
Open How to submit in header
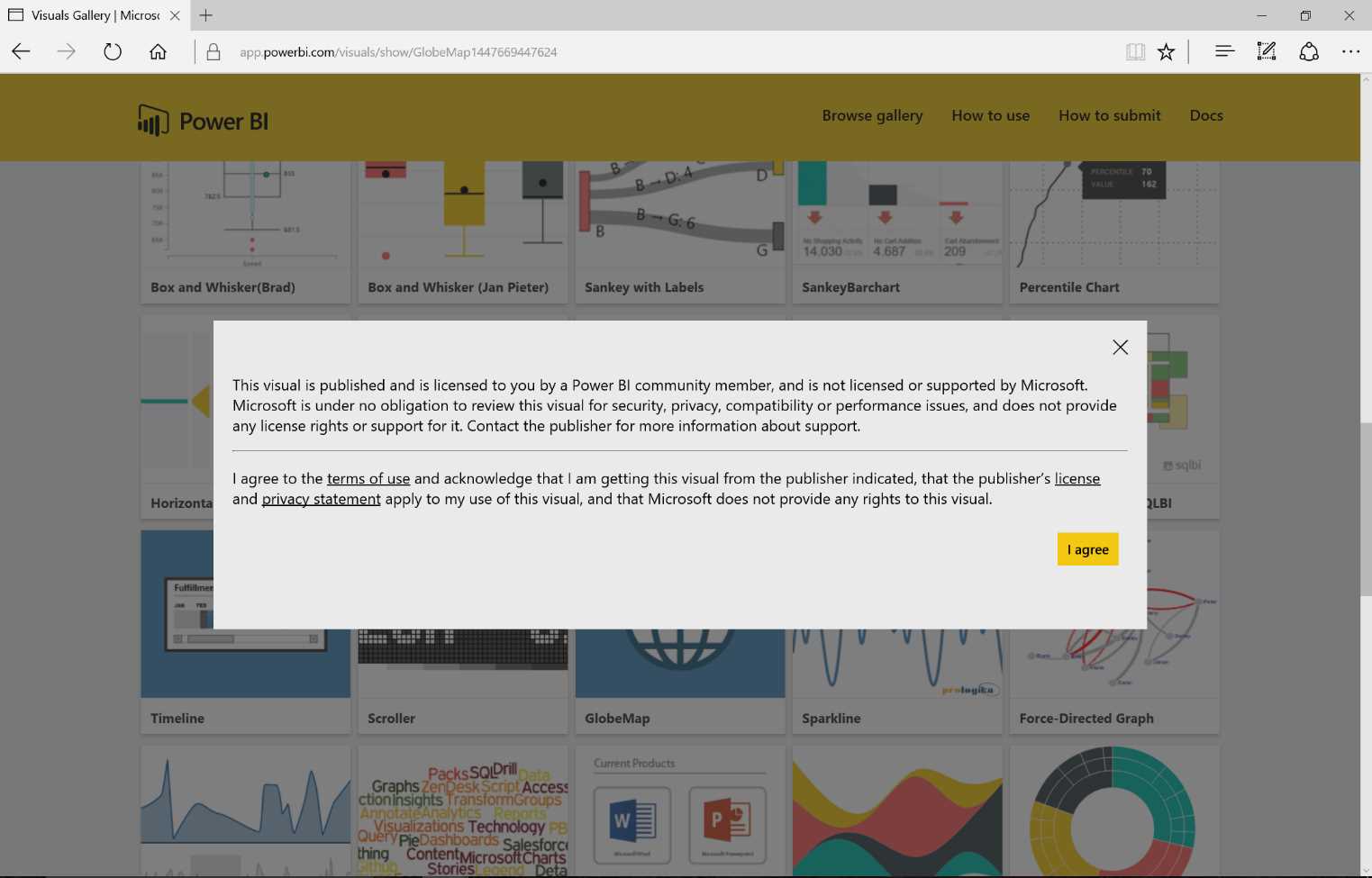[x=1109, y=115]
